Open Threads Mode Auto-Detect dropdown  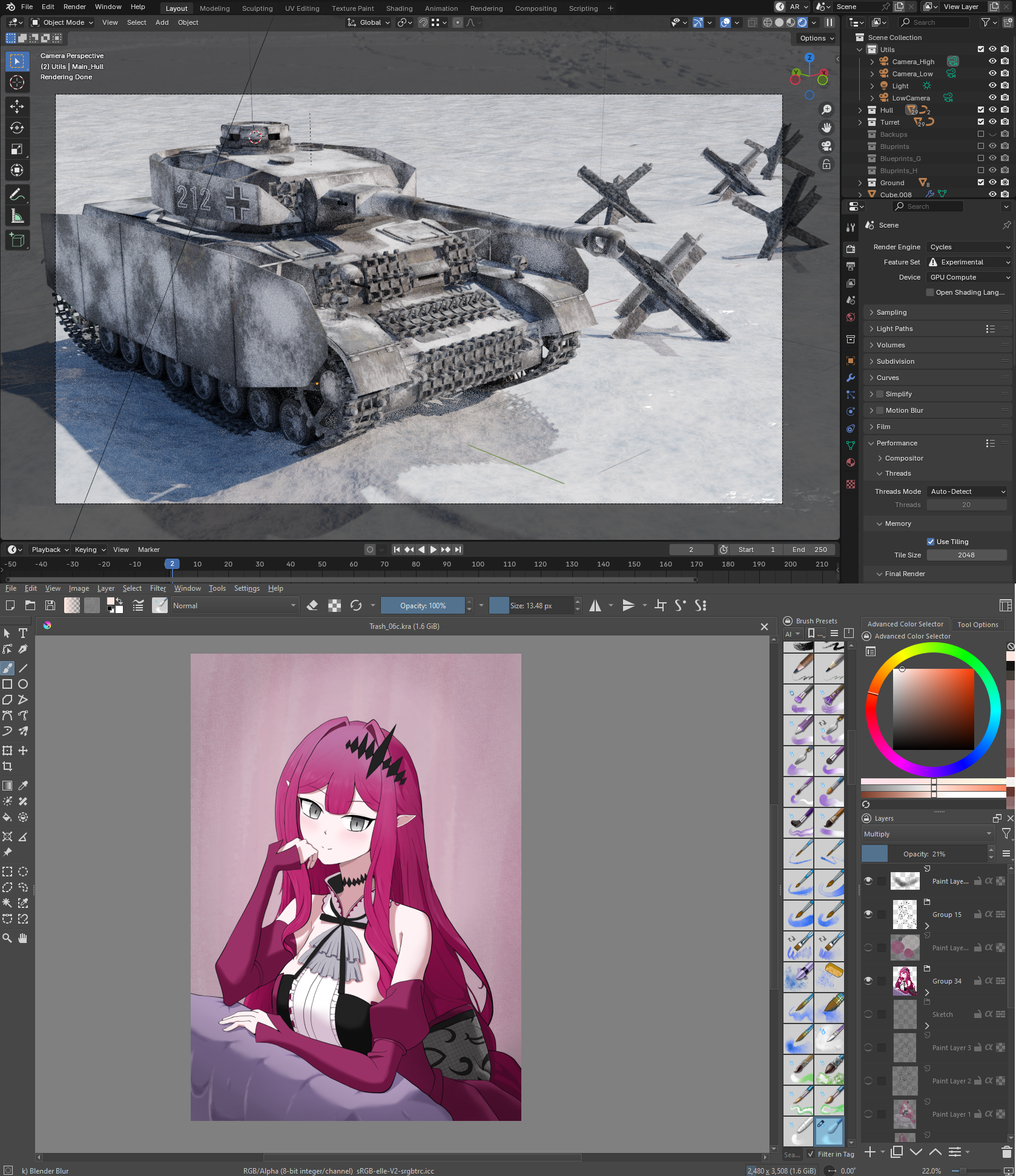click(x=966, y=491)
